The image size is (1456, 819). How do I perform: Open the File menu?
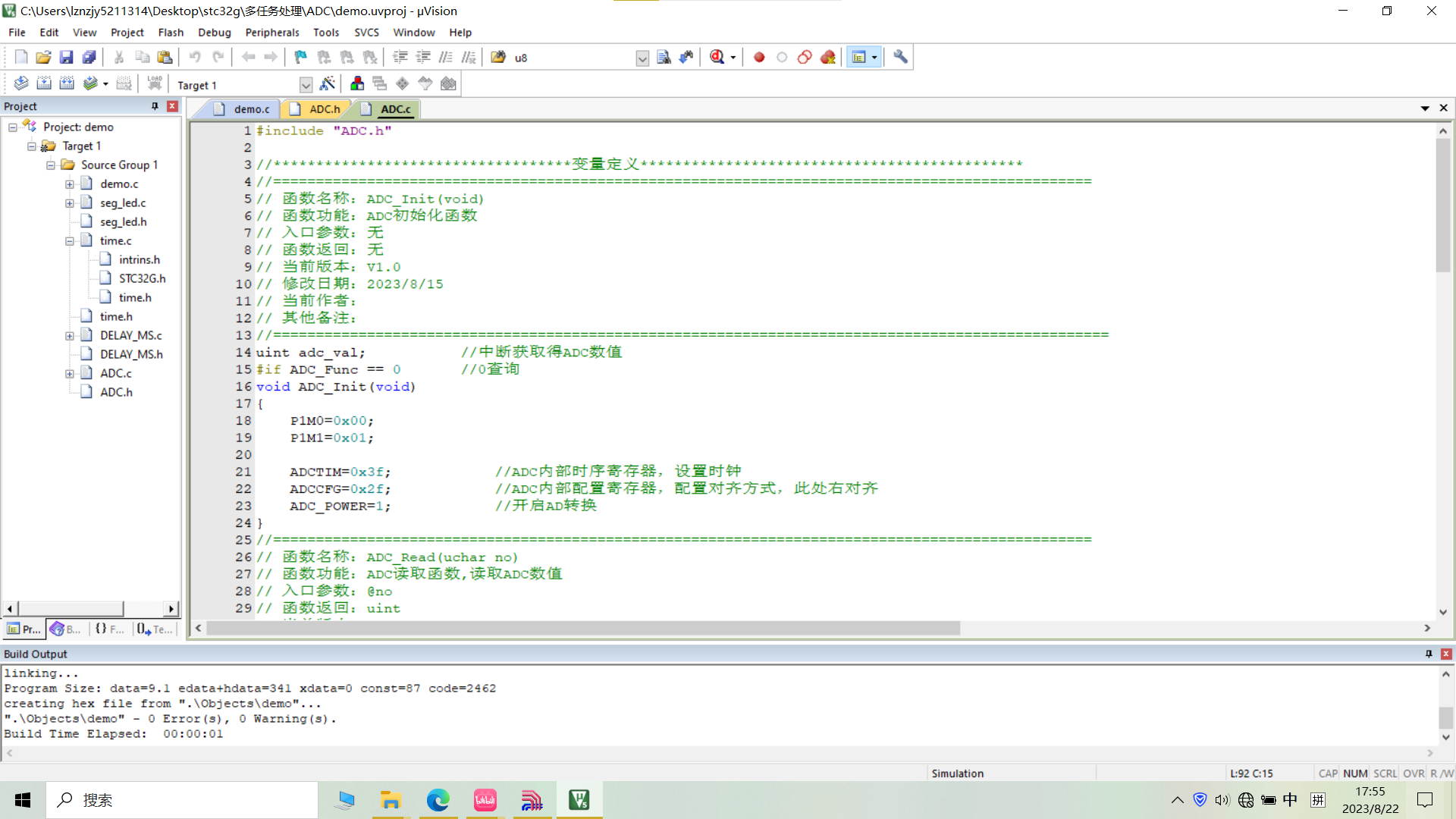pyautogui.click(x=17, y=33)
